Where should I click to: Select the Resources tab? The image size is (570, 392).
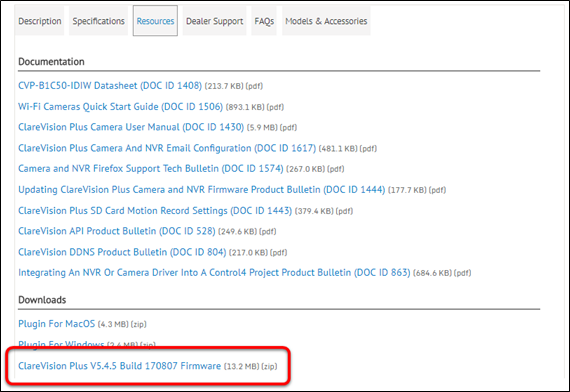click(155, 21)
